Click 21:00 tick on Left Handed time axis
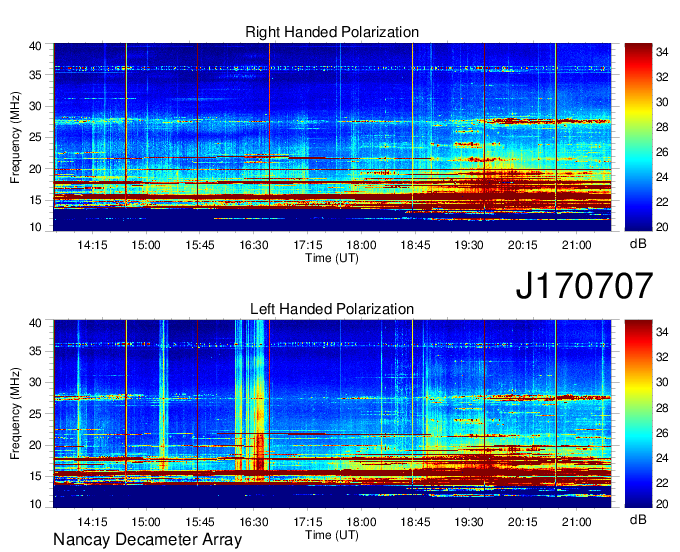 coord(576,522)
